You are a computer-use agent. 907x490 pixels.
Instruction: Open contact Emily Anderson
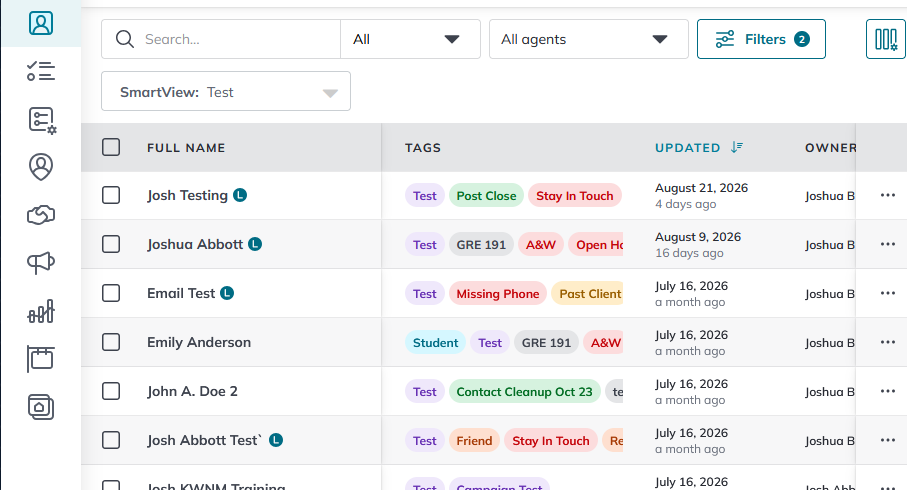(199, 342)
